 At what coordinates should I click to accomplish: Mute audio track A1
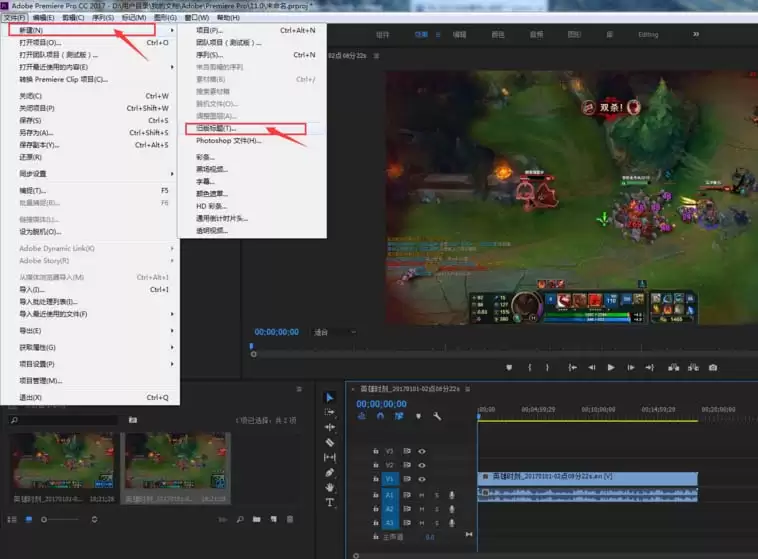[422, 495]
